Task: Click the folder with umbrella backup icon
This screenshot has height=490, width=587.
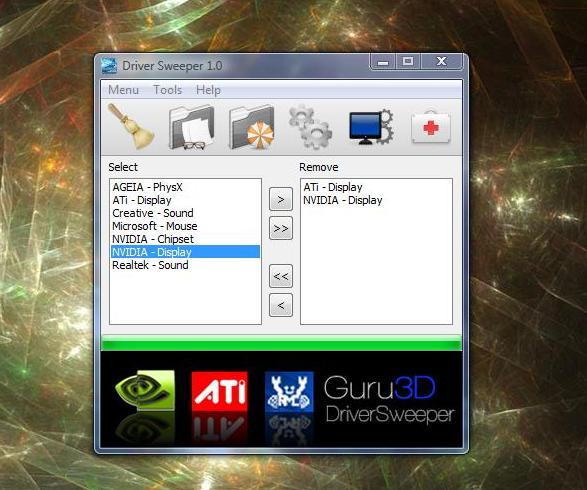Action: [251, 127]
